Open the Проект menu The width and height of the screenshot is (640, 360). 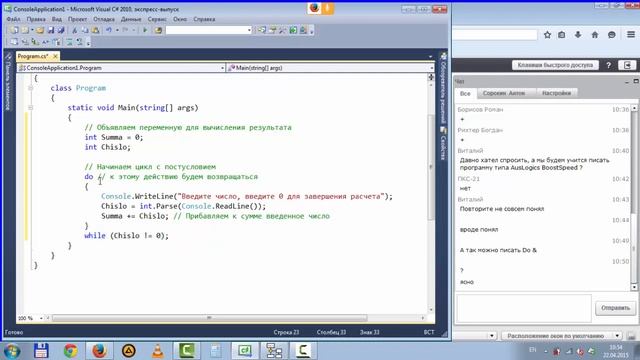click(77, 19)
